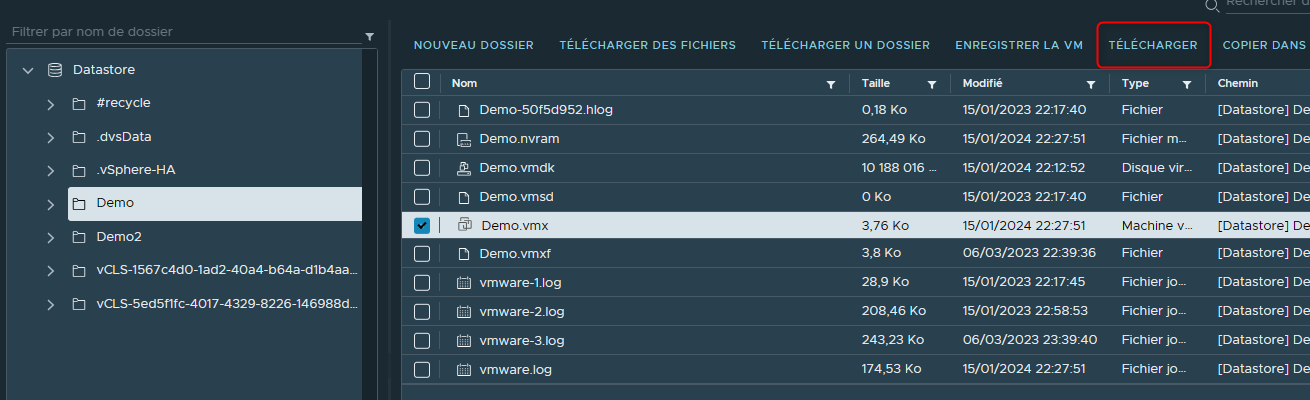
Task: Click the filter icon in Nom column
Action: tap(830, 84)
